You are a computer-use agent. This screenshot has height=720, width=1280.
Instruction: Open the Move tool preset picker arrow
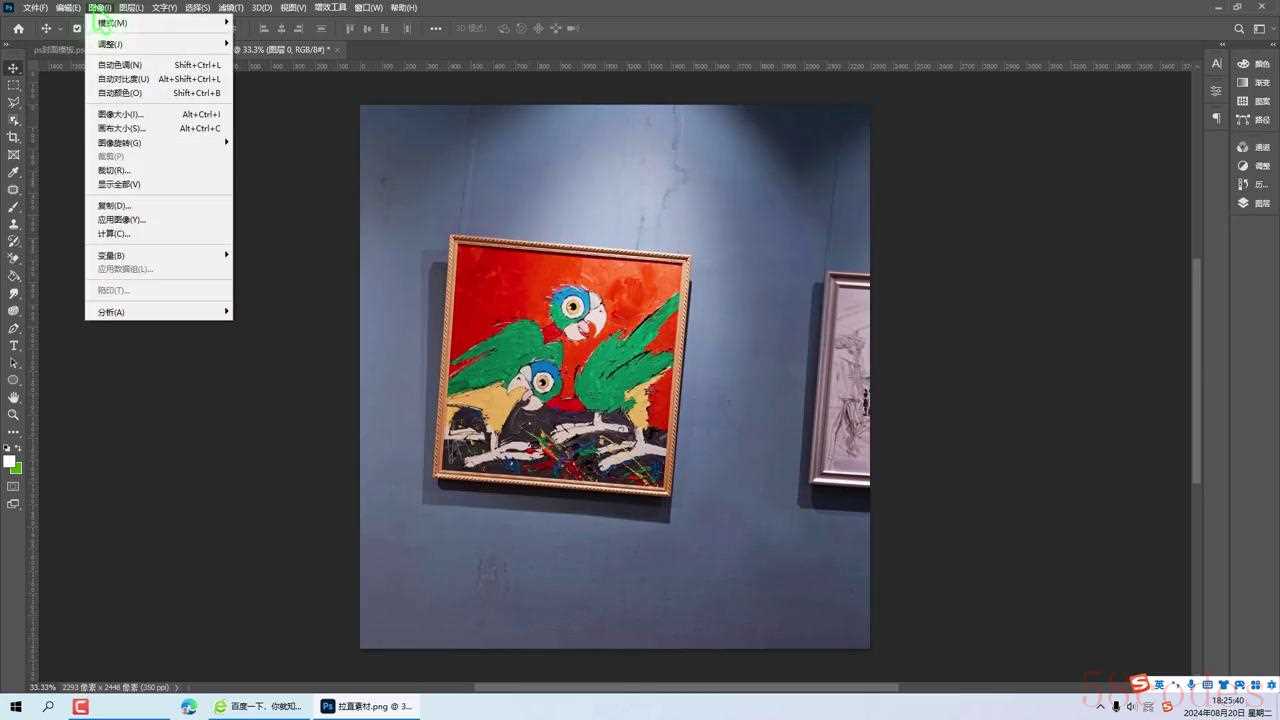tap(60, 29)
